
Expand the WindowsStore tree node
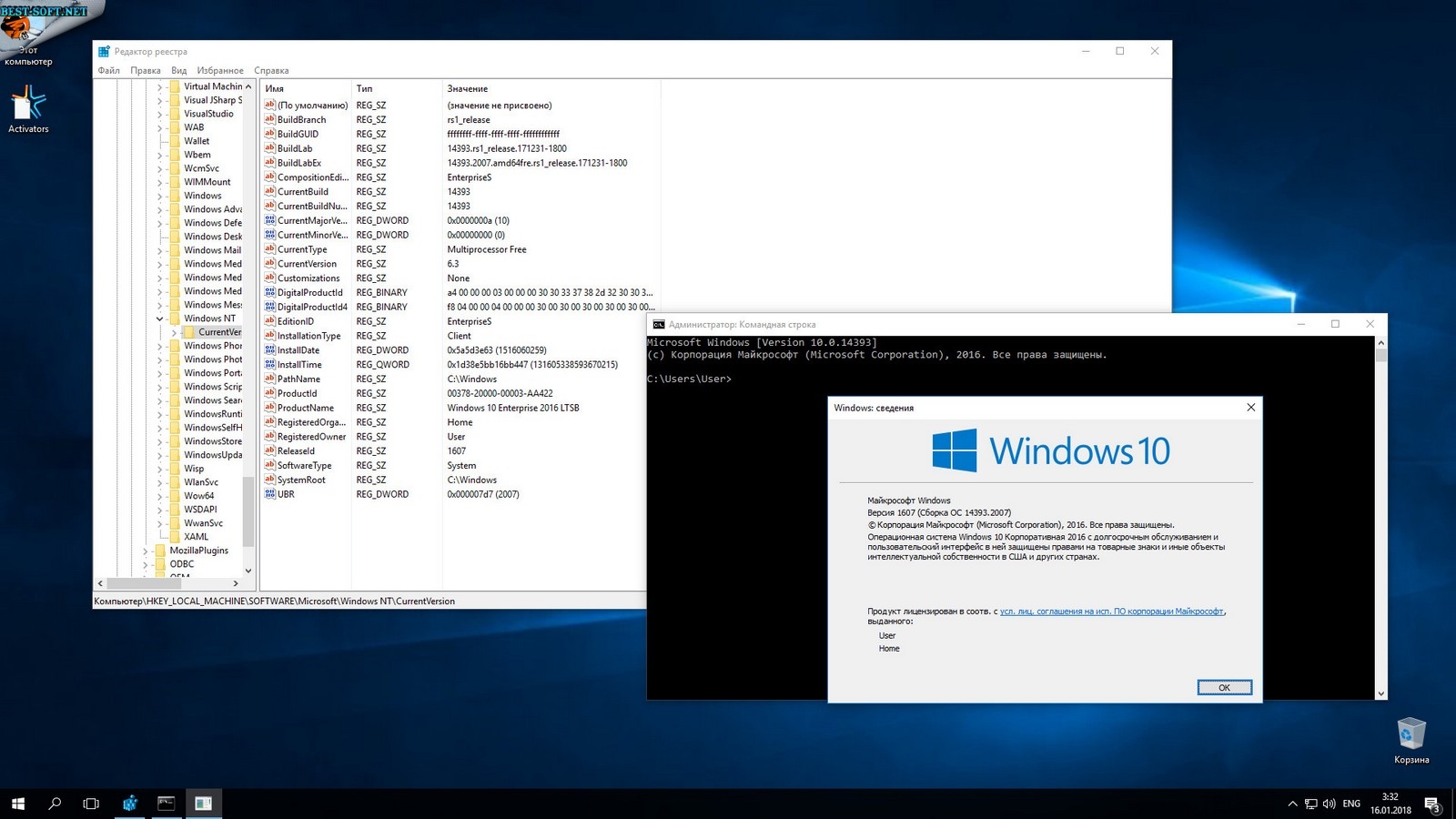tap(159, 441)
